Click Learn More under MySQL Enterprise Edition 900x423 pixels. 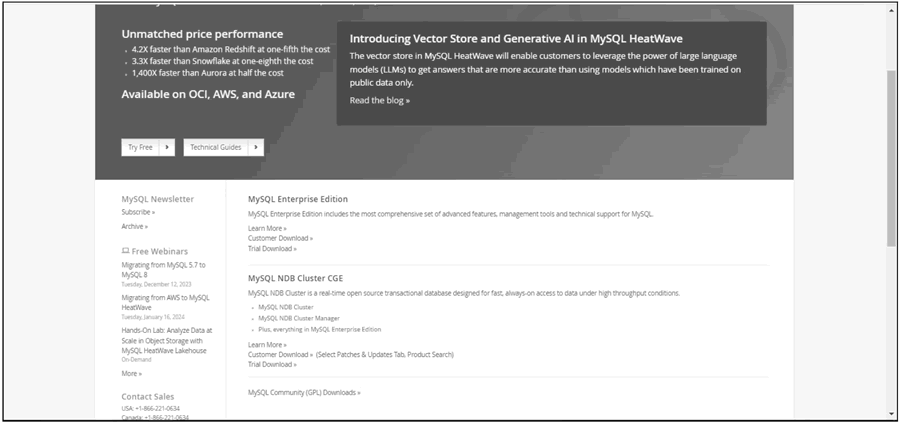point(267,228)
